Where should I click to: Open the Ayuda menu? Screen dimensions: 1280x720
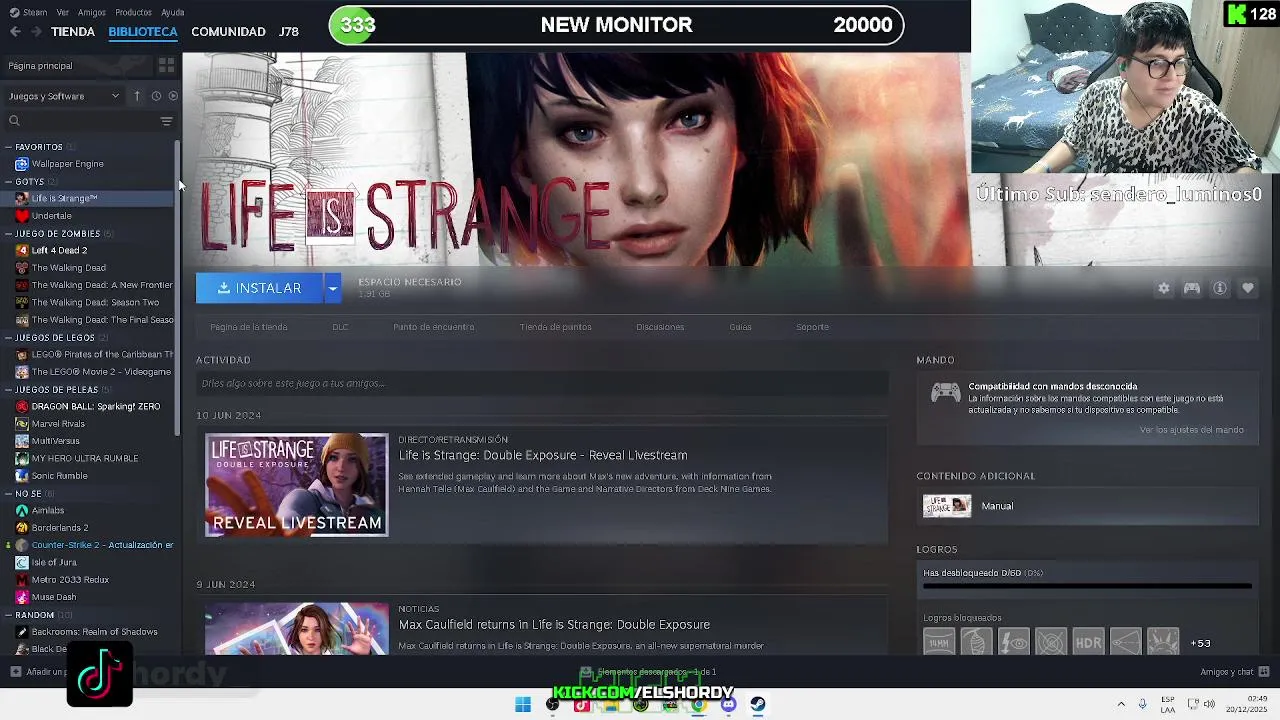pyautogui.click(x=172, y=13)
